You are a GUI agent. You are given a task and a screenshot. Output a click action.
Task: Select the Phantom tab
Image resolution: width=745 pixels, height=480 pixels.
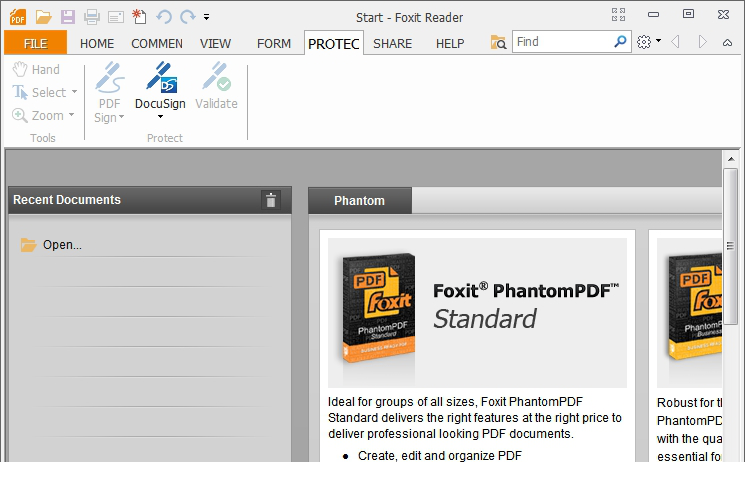(x=360, y=201)
